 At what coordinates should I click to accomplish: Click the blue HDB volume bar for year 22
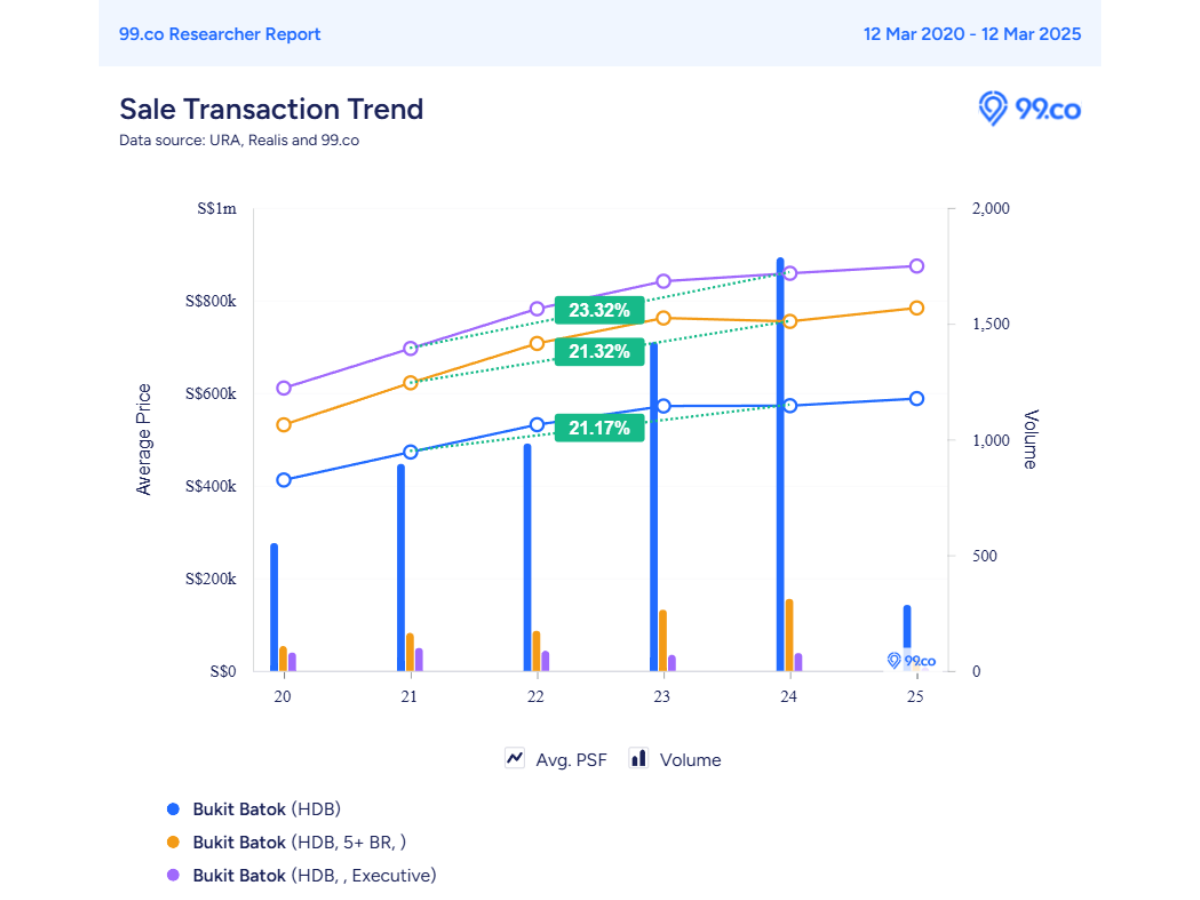click(527, 557)
